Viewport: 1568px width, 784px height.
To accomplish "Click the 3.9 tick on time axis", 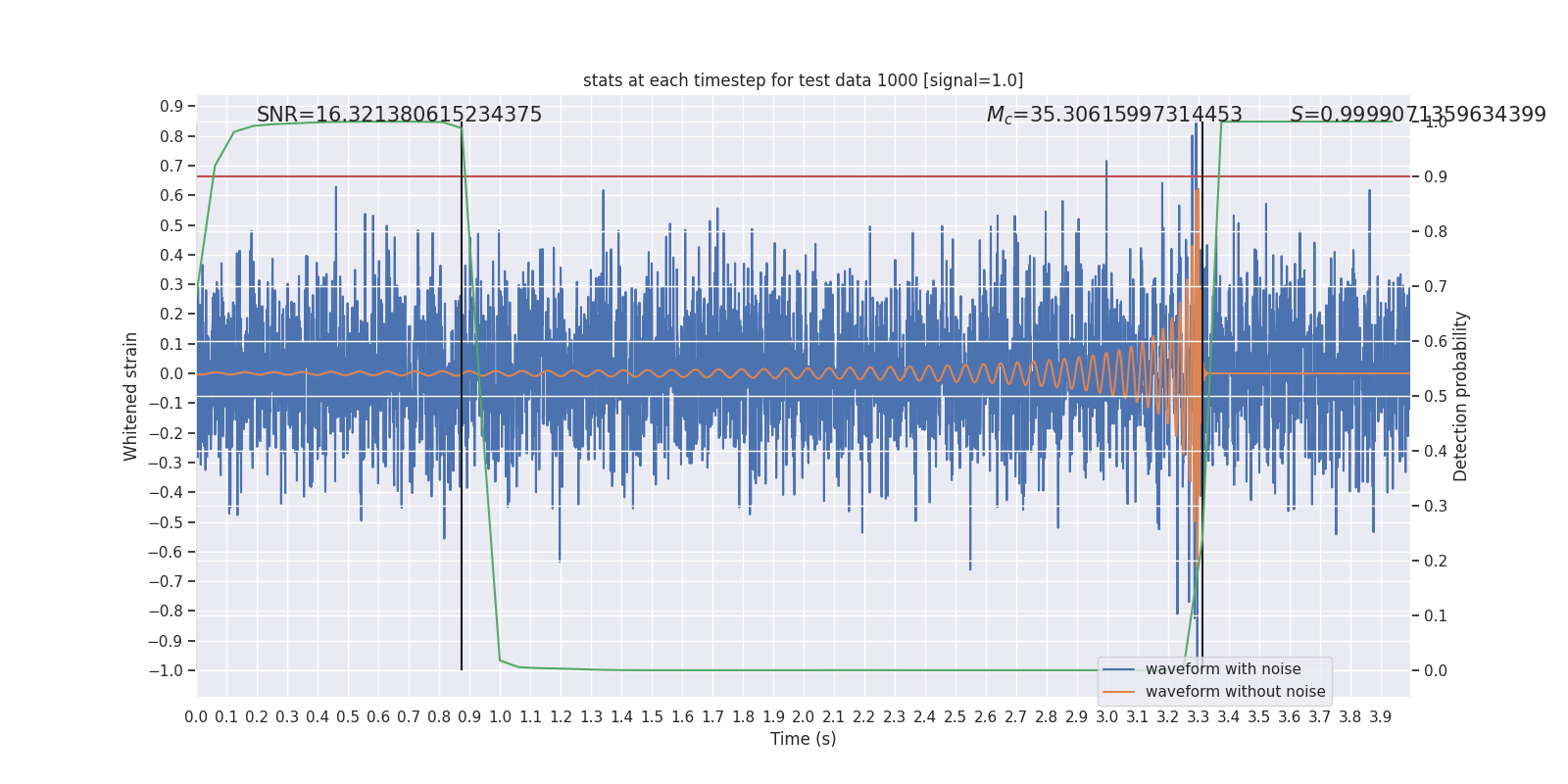I will (1380, 717).
